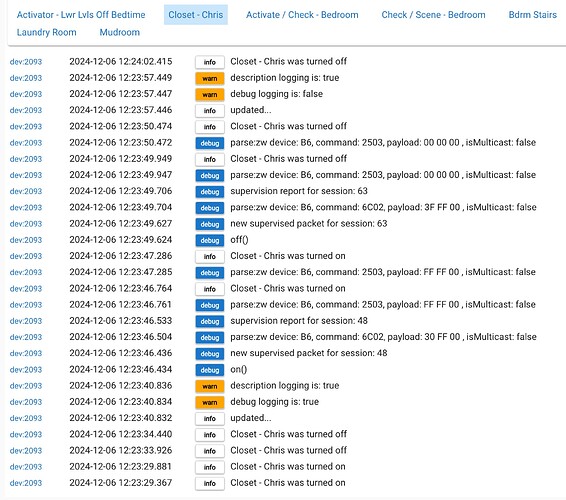Select timestamp 2024-12-06 12:23:46.504
Image resolution: width=566 pixels, height=500 pixels.
(x=121, y=337)
